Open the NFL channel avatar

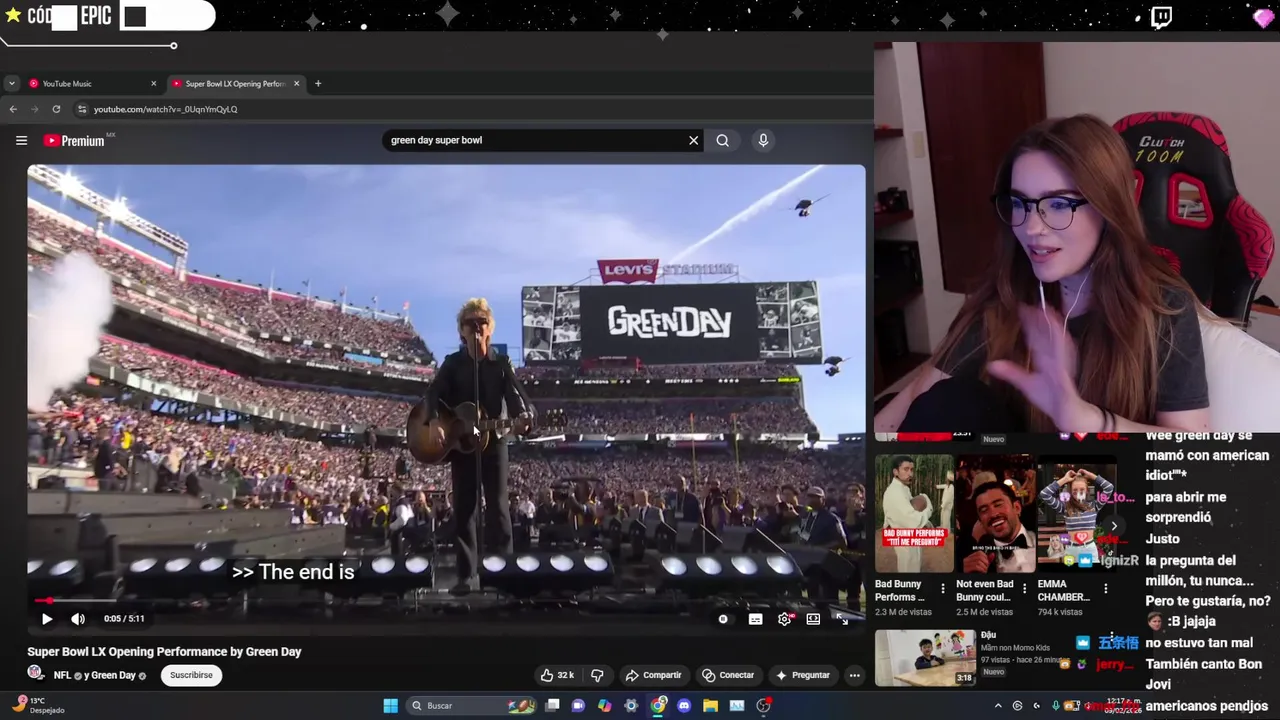pos(35,674)
